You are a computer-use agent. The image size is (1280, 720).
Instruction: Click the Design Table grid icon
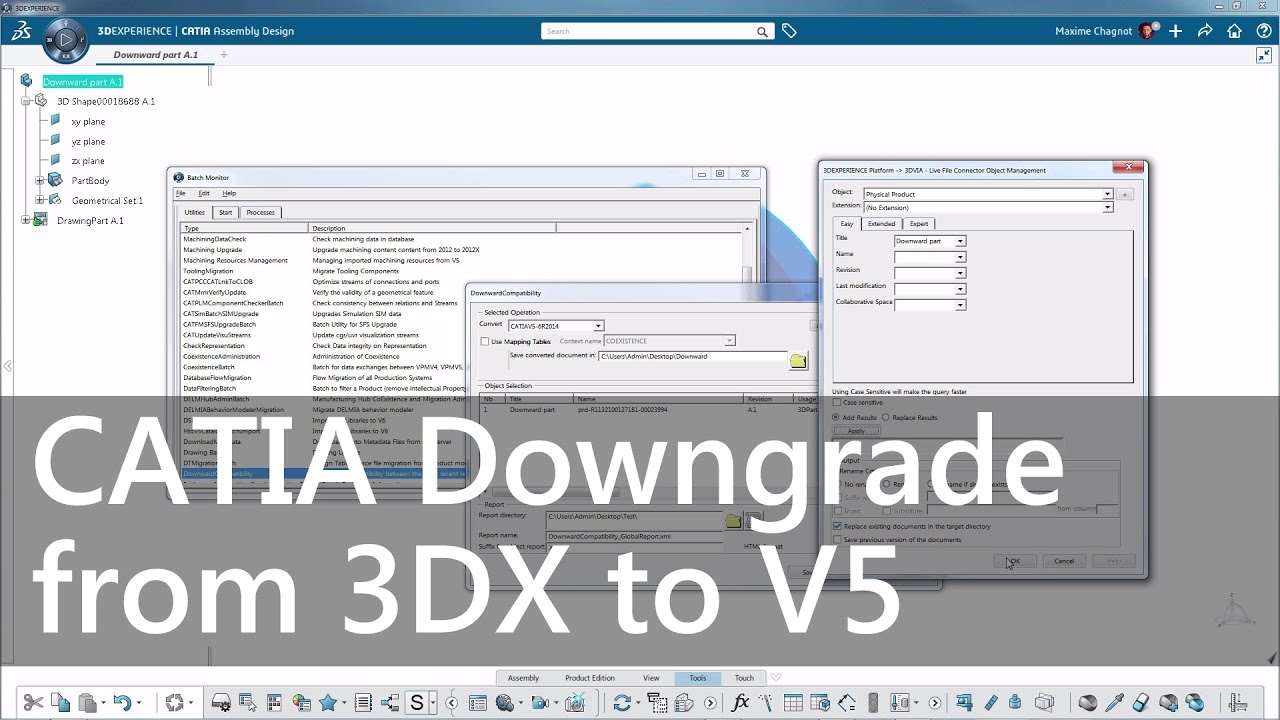pyautogui.click(x=793, y=702)
